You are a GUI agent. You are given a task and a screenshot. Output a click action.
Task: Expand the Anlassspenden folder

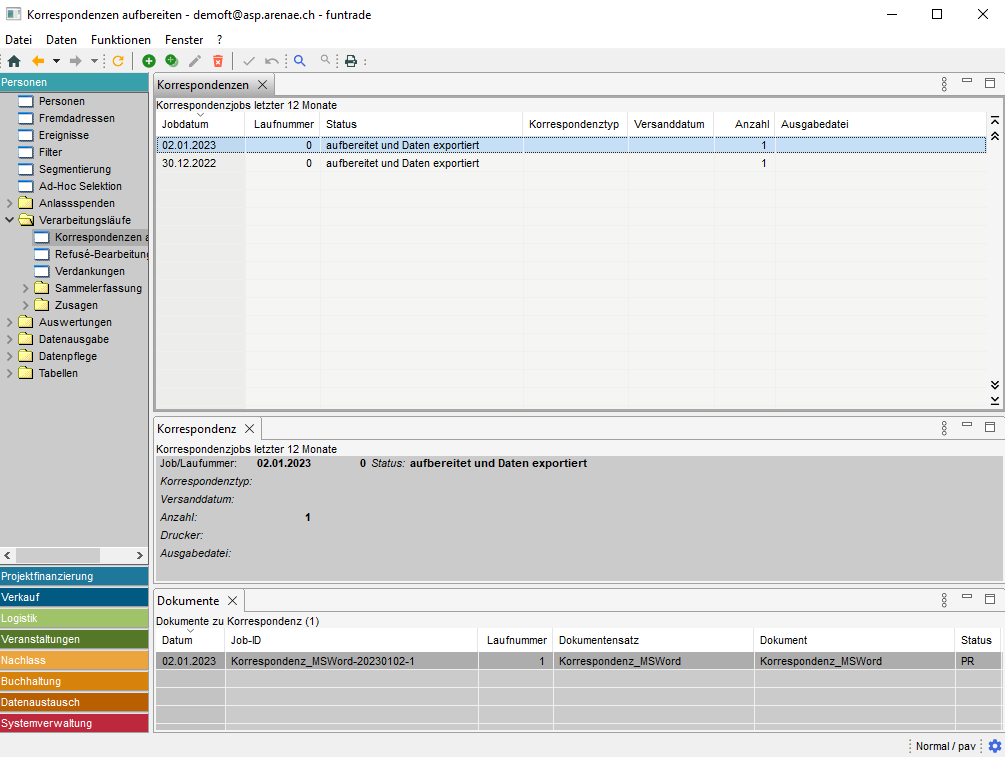[10, 203]
